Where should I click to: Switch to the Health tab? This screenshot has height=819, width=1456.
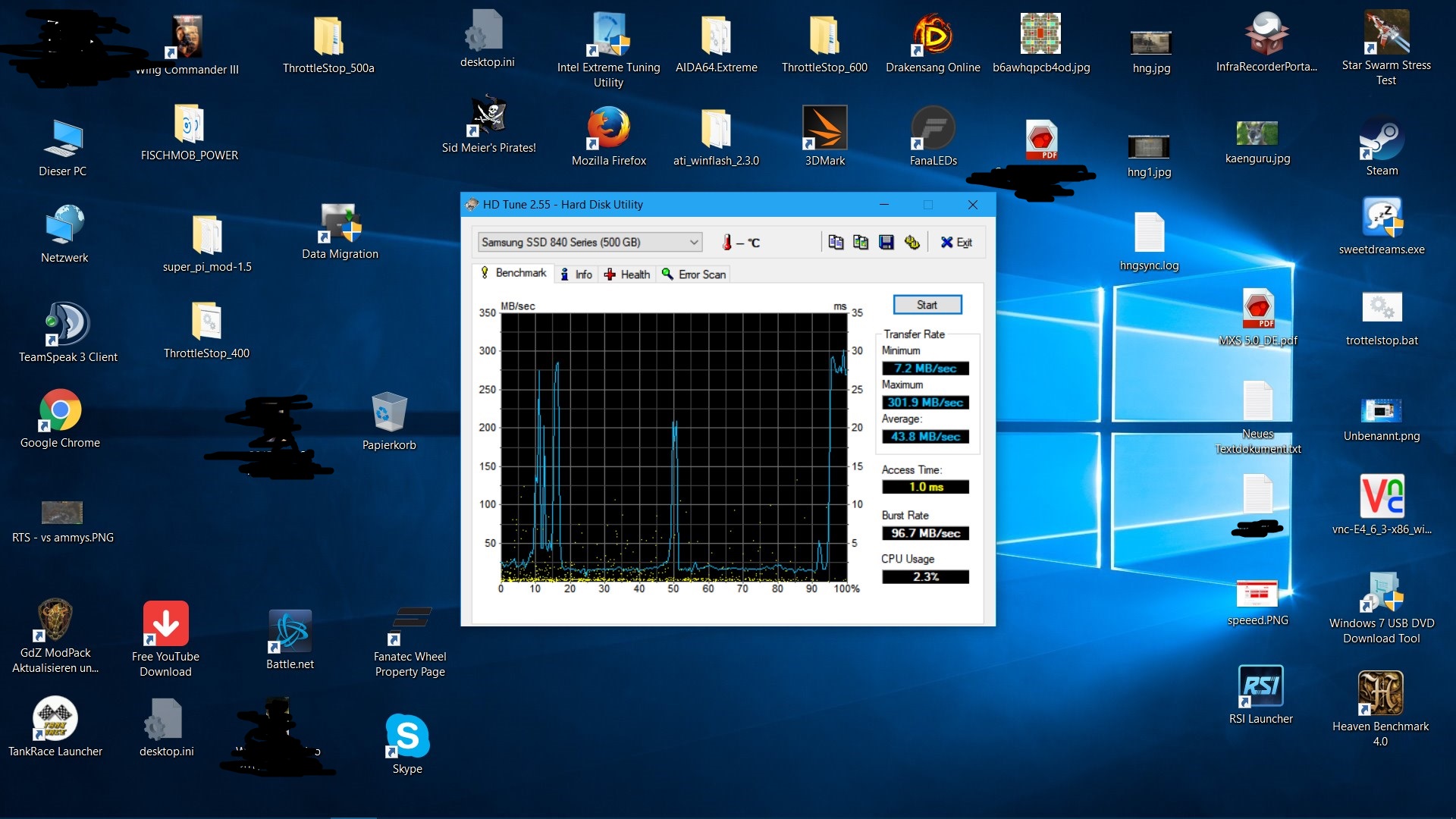(x=627, y=275)
